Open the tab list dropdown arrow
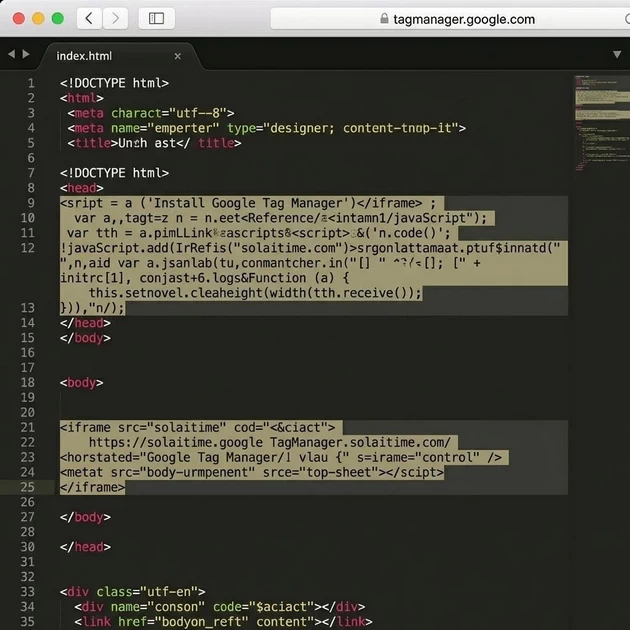The image size is (630, 630). point(617,55)
